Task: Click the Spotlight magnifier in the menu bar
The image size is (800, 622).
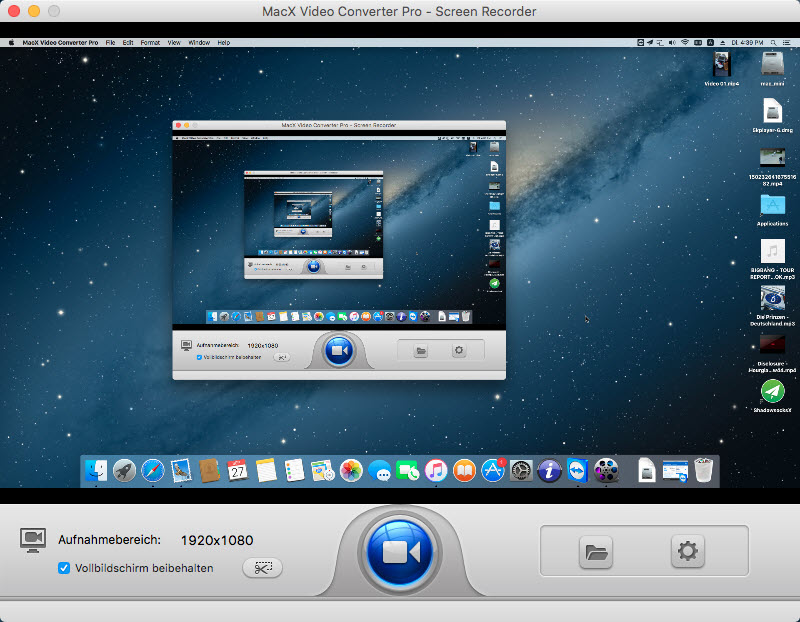Action: tap(774, 43)
